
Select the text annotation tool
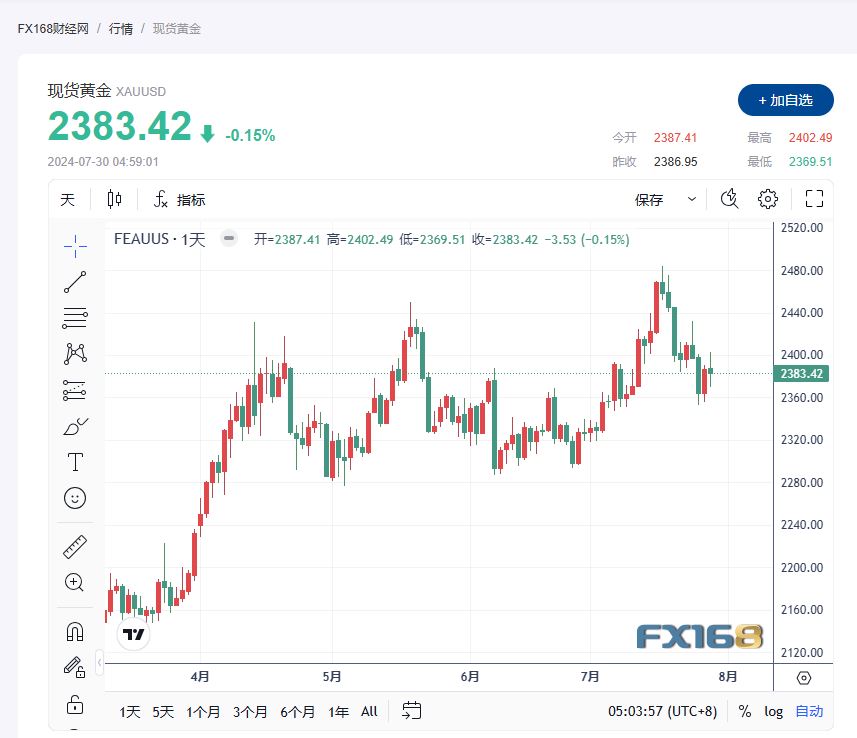(x=75, y=462)
